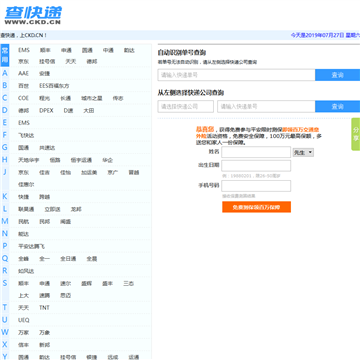Choose 如风达 courier

tap(26, 271)
